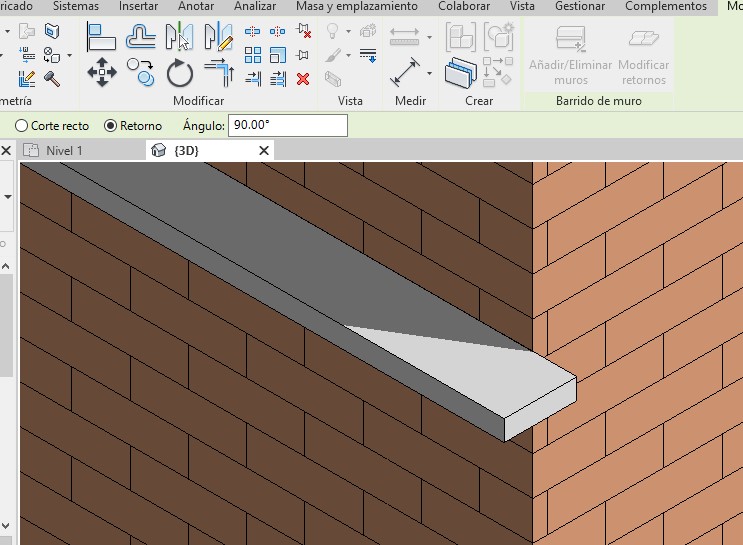Select the Corte recto radio button
The width and height of the screenshot is (743, 545).
22,126
